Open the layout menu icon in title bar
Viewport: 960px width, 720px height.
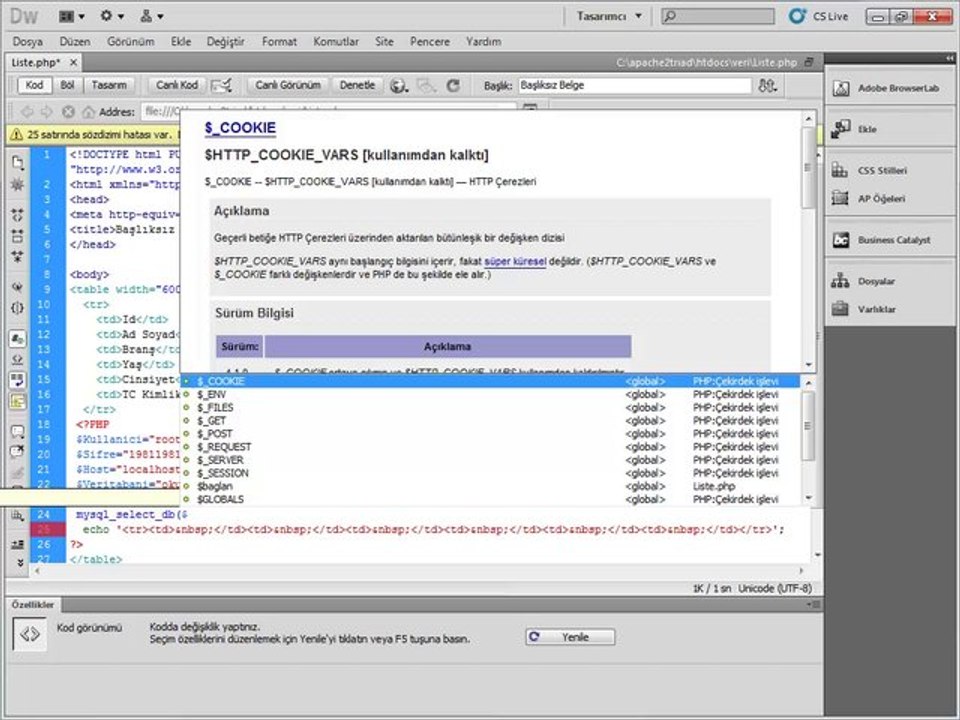[x=72, y=17]
